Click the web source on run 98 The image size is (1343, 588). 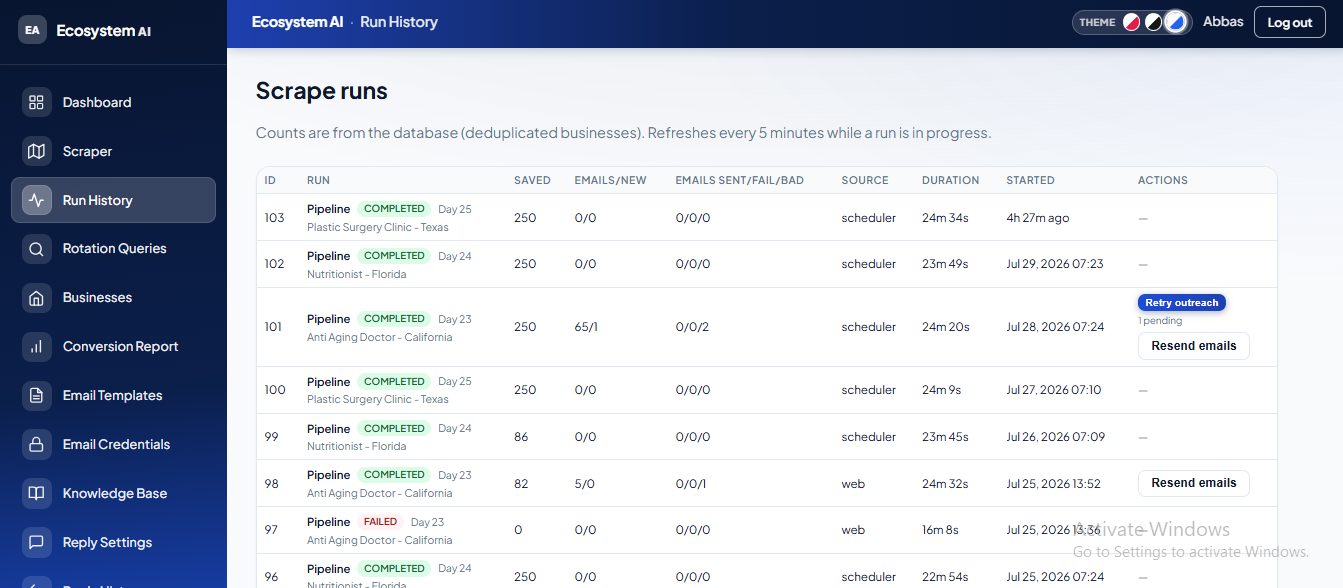853,484
